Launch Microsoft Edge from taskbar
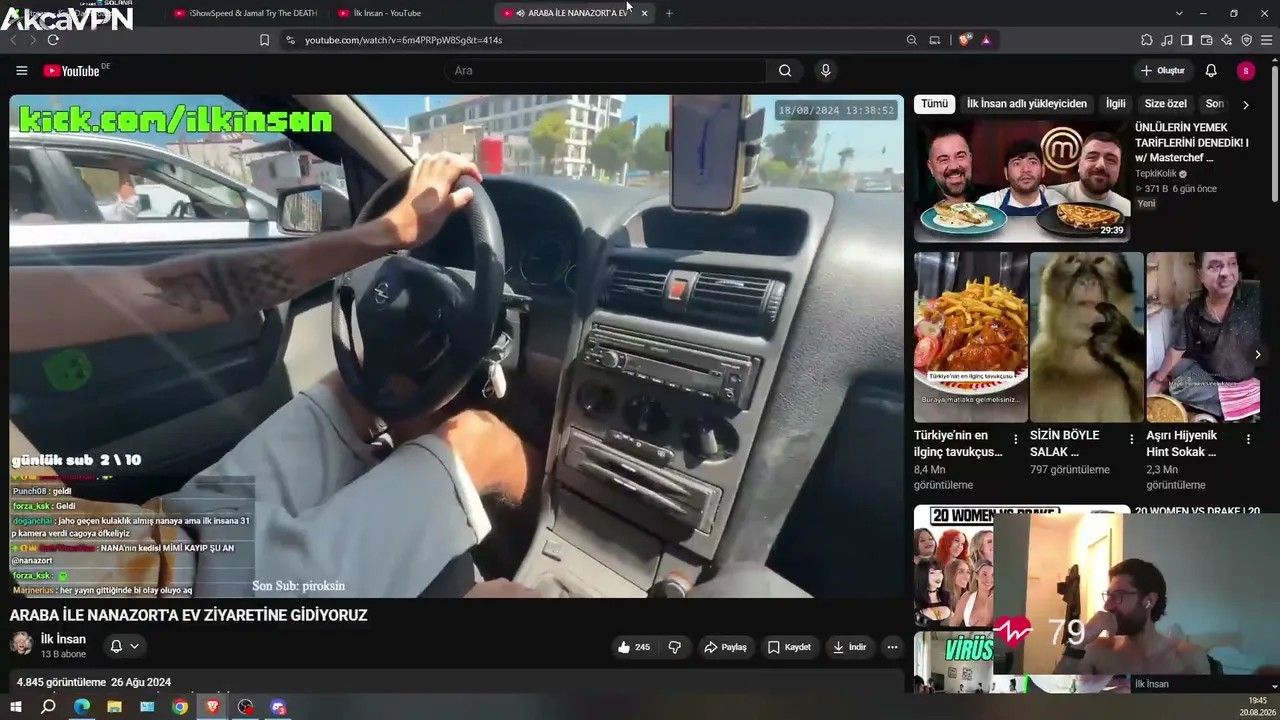 (x=82, y=707)
